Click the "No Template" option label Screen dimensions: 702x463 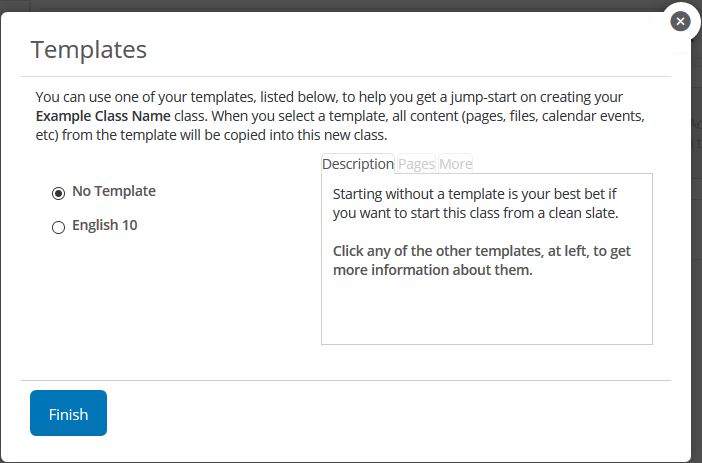click(x=114, y=191)
